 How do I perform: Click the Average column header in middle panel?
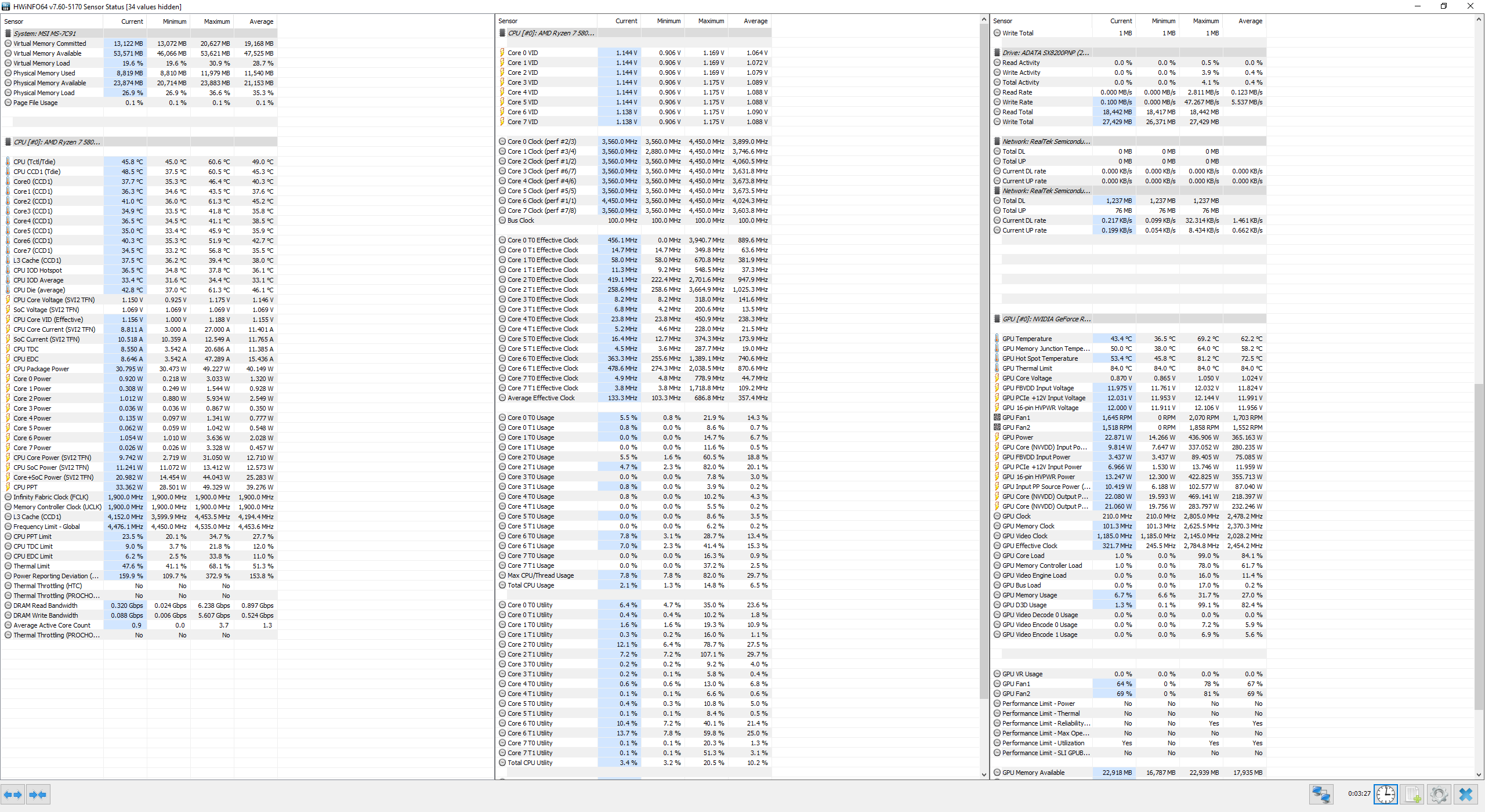pos(755,21)
